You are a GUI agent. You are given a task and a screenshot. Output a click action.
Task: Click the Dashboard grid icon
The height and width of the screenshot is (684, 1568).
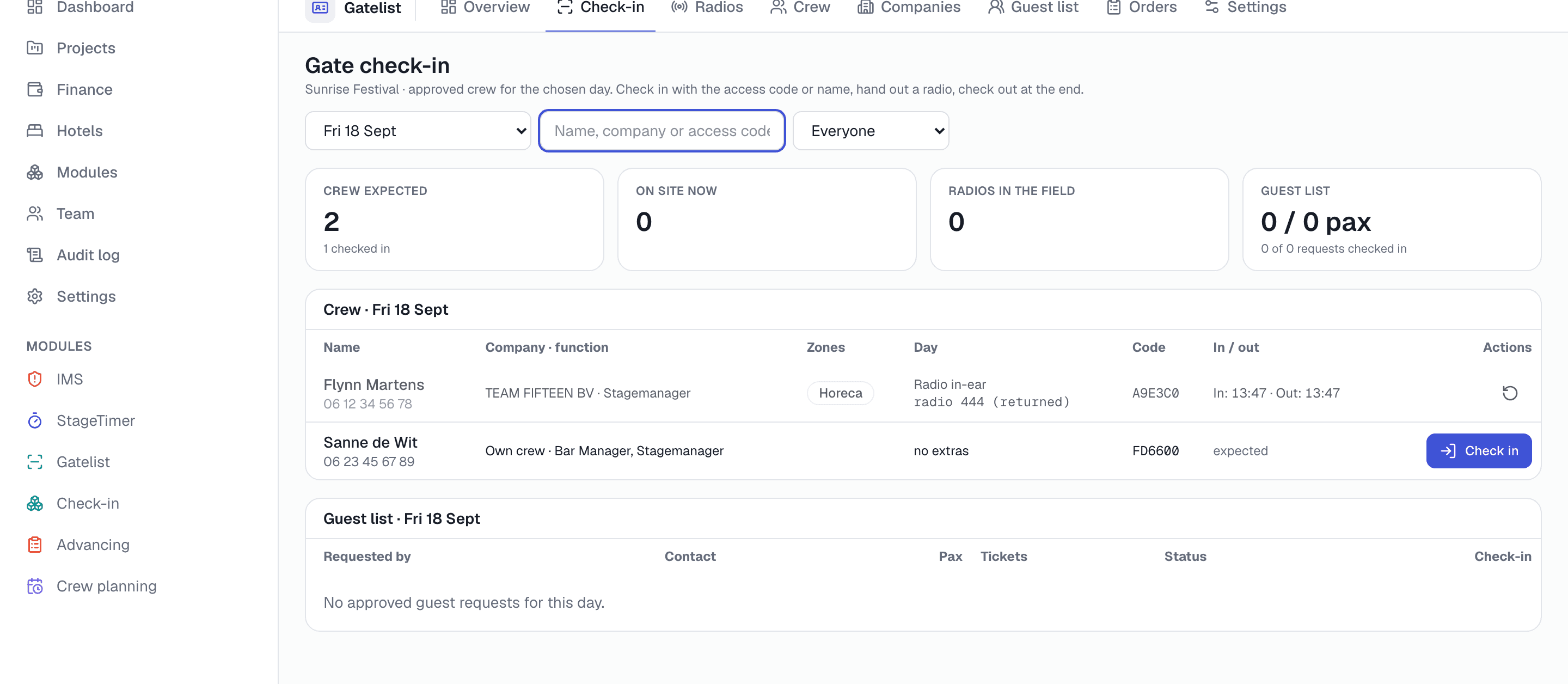[35, 7]
